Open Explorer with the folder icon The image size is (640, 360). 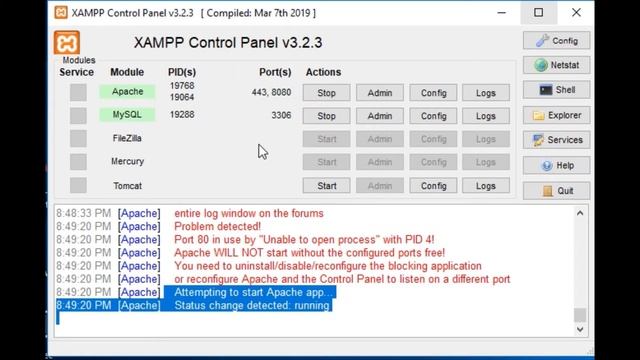556,116
